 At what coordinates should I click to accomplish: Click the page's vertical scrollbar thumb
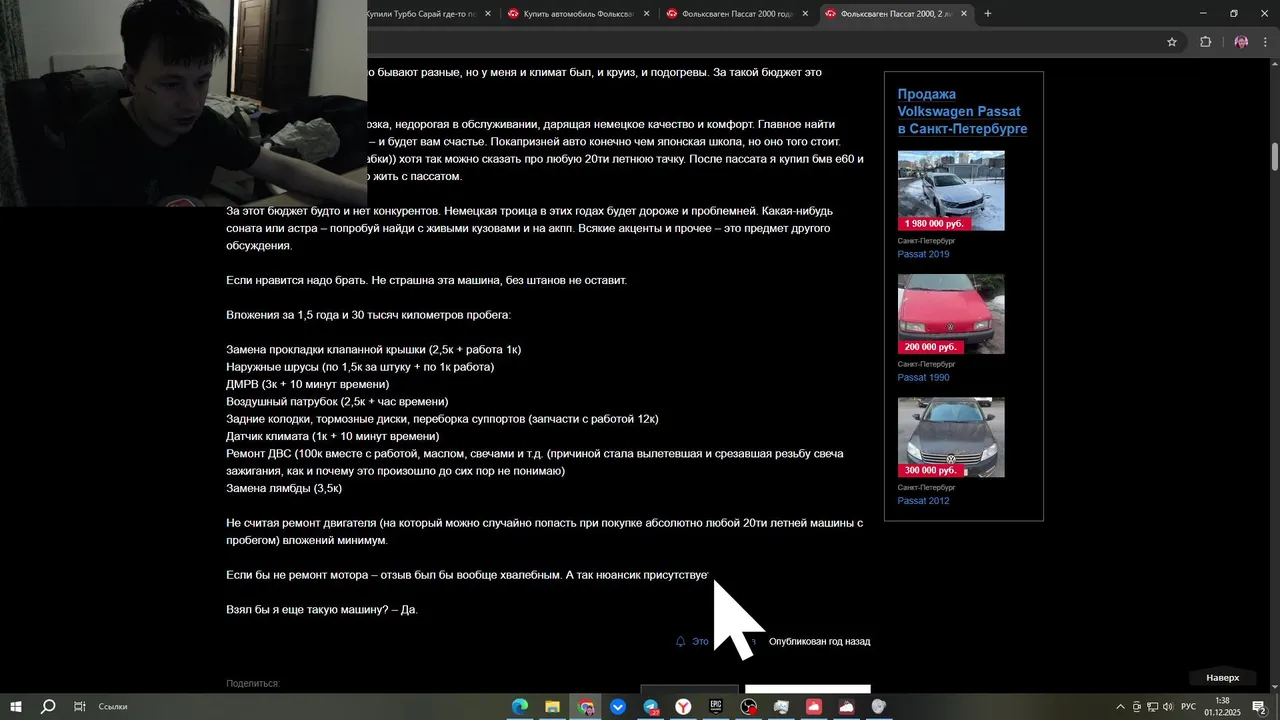(x=1275, y=157)
